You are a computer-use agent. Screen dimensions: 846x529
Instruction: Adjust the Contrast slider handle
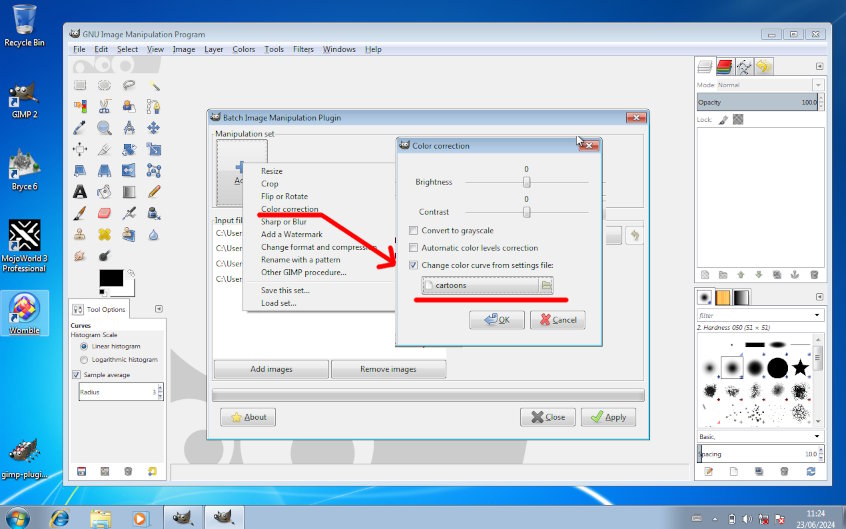click(x=527, y=212)
